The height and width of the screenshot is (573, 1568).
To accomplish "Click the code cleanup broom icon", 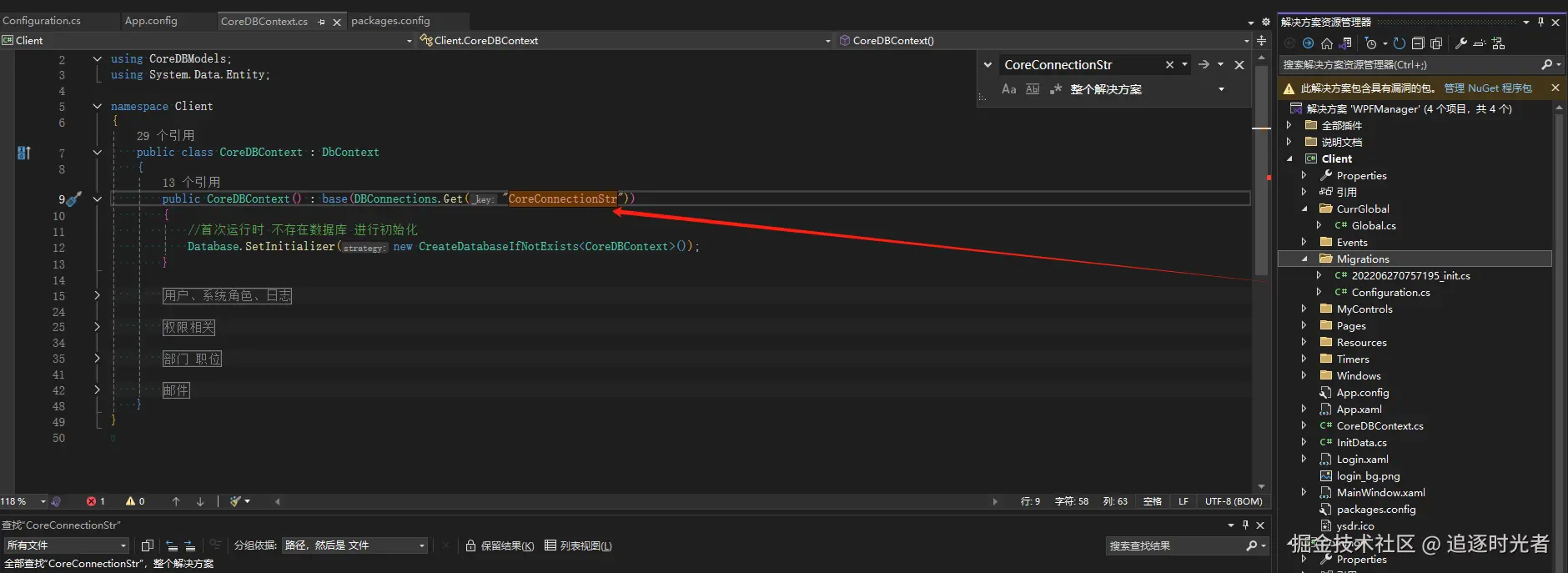I will [x=235, y=501].
